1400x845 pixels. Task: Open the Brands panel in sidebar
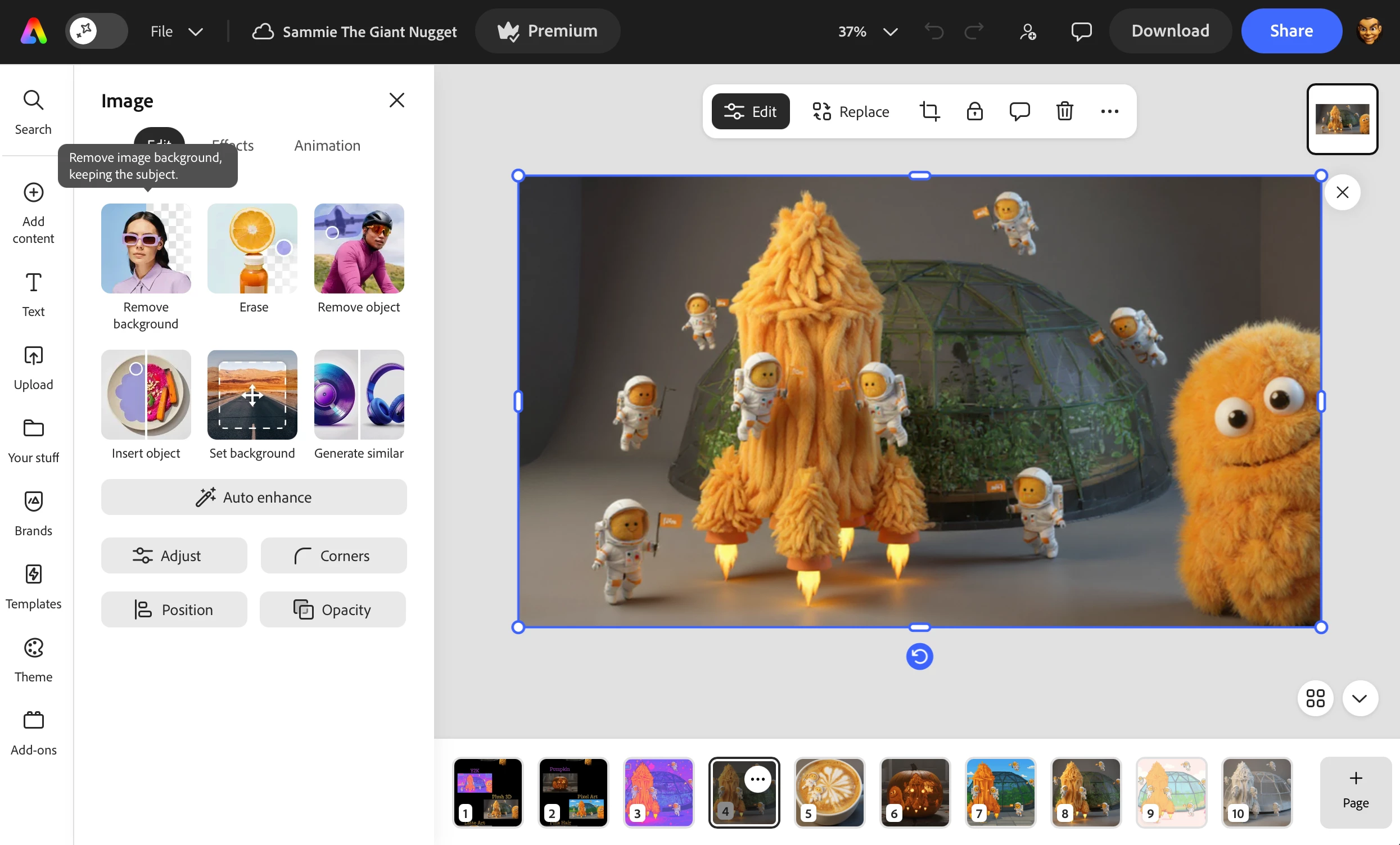tap(34, 513)
